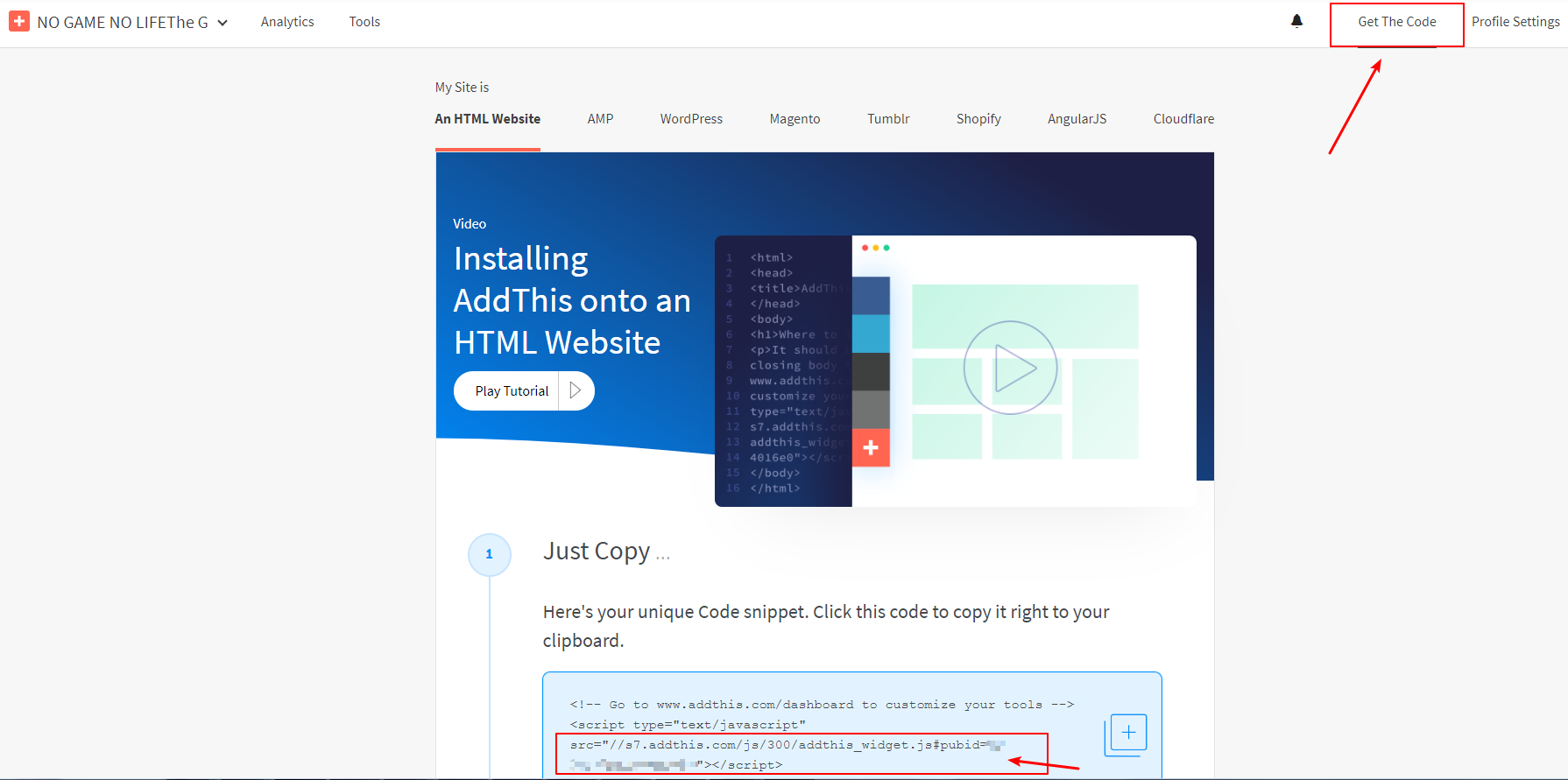
Task: Expand the site name dropdown chevron
Action: point(222,23)
